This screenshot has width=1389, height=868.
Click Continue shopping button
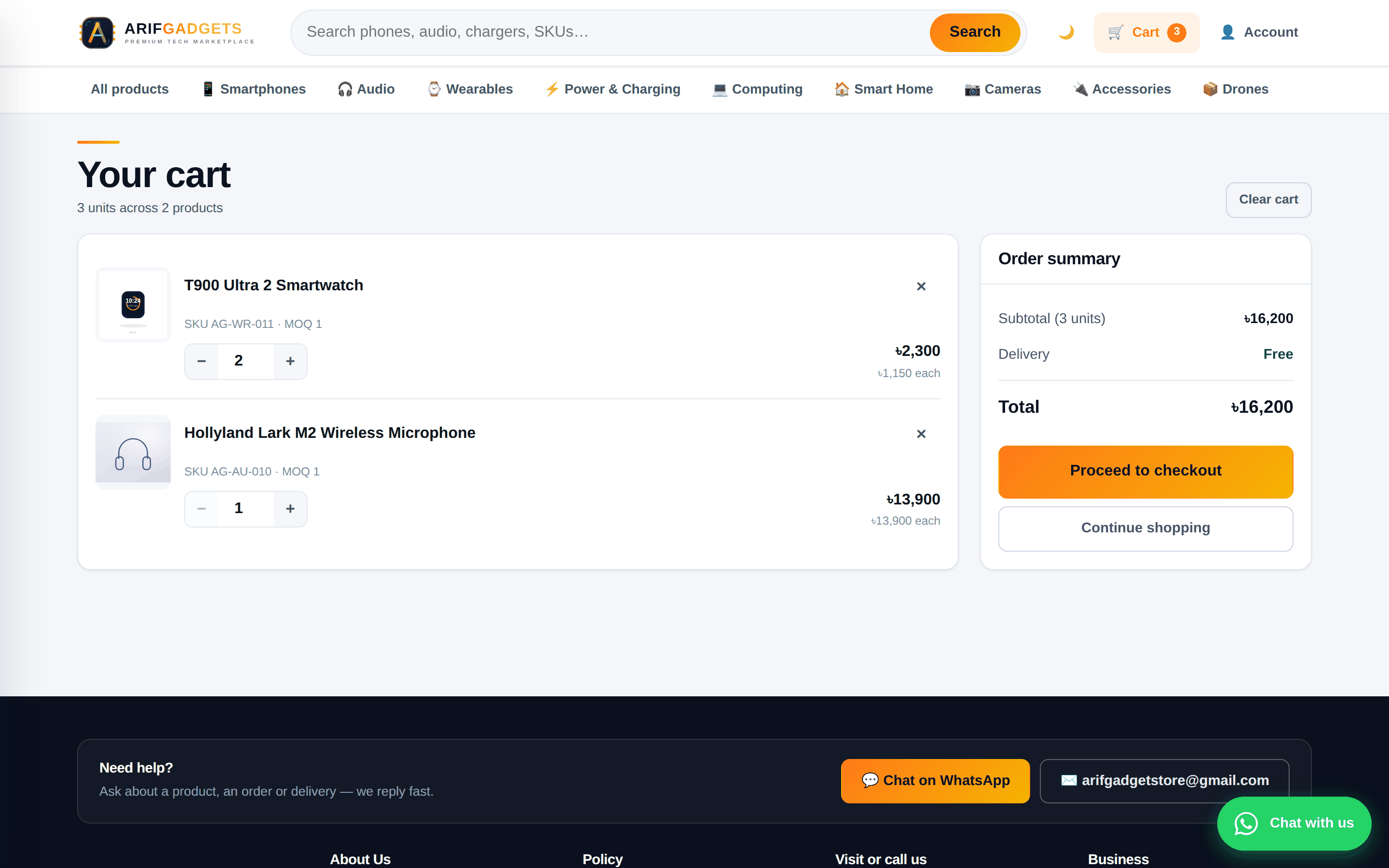click(x=1145, y=529)
